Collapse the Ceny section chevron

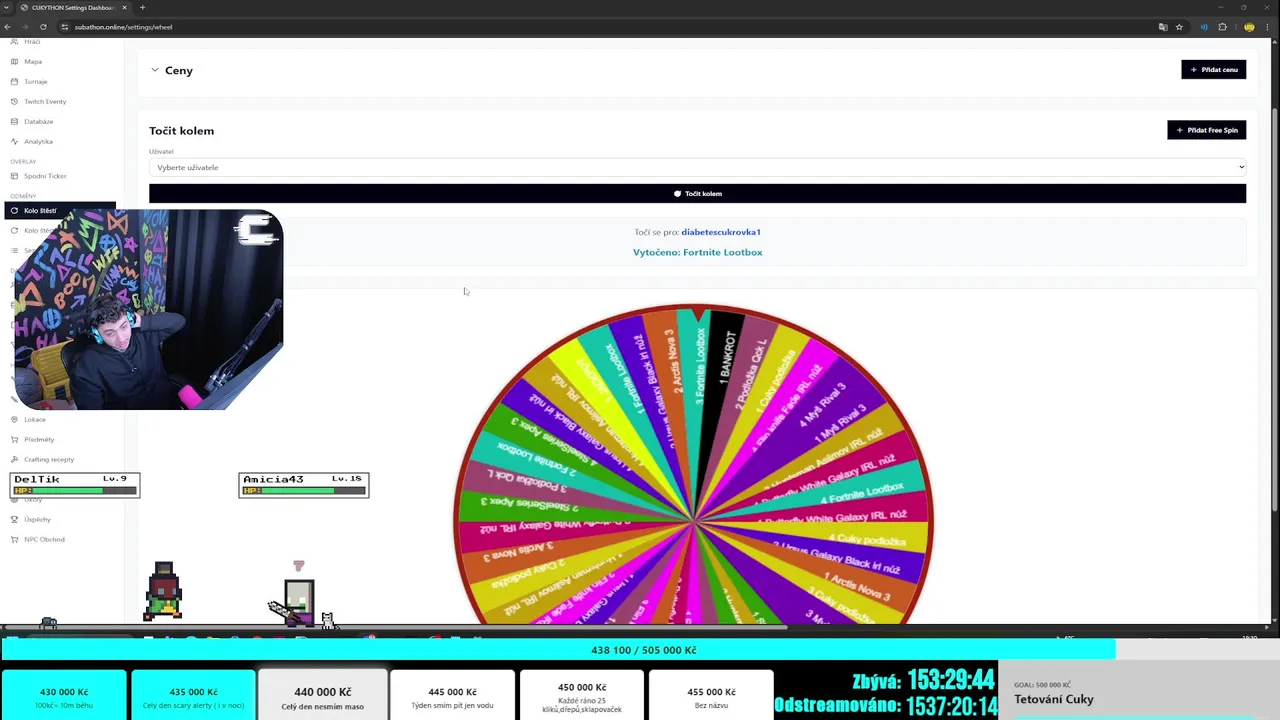point(155,70)
